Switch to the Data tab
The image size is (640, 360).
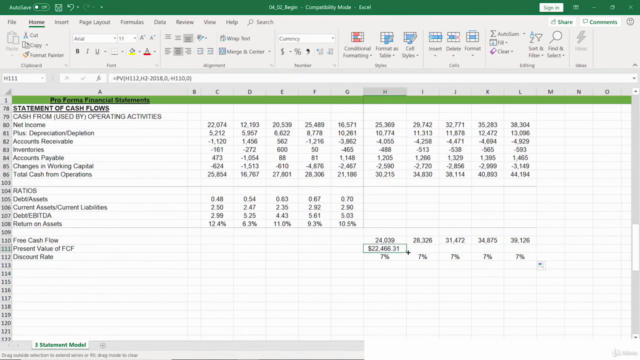[160, 22]
